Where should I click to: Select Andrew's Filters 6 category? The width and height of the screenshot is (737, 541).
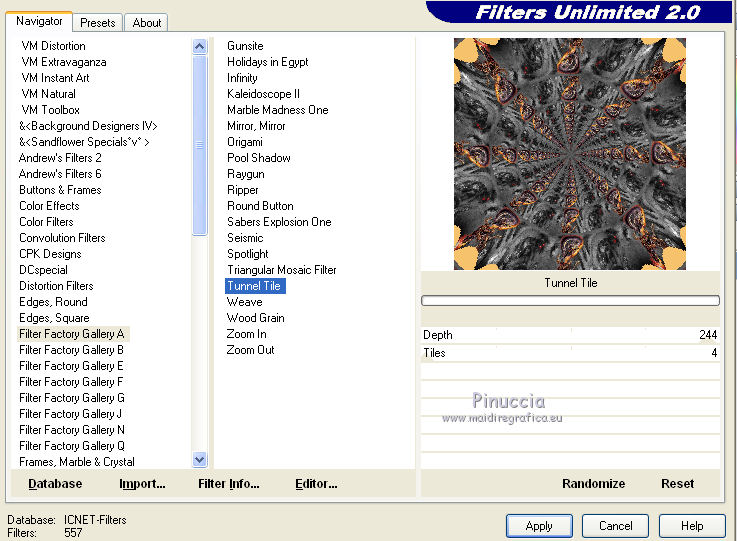pyautogui.click(x=60, y=174)
